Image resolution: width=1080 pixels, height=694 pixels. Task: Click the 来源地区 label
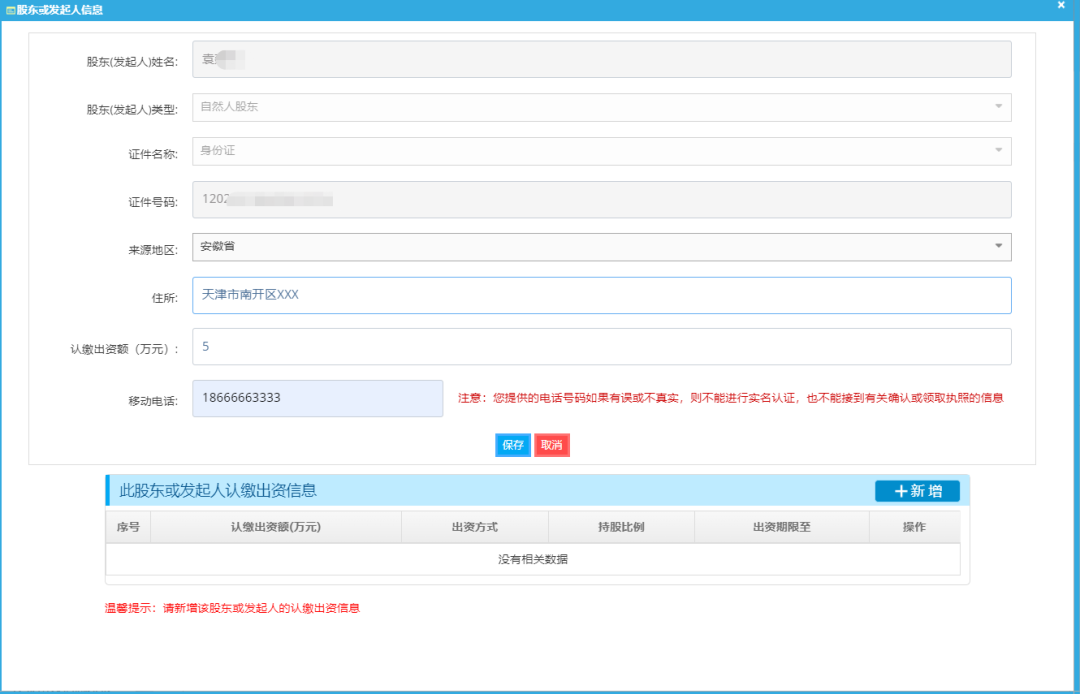[153, 251]
